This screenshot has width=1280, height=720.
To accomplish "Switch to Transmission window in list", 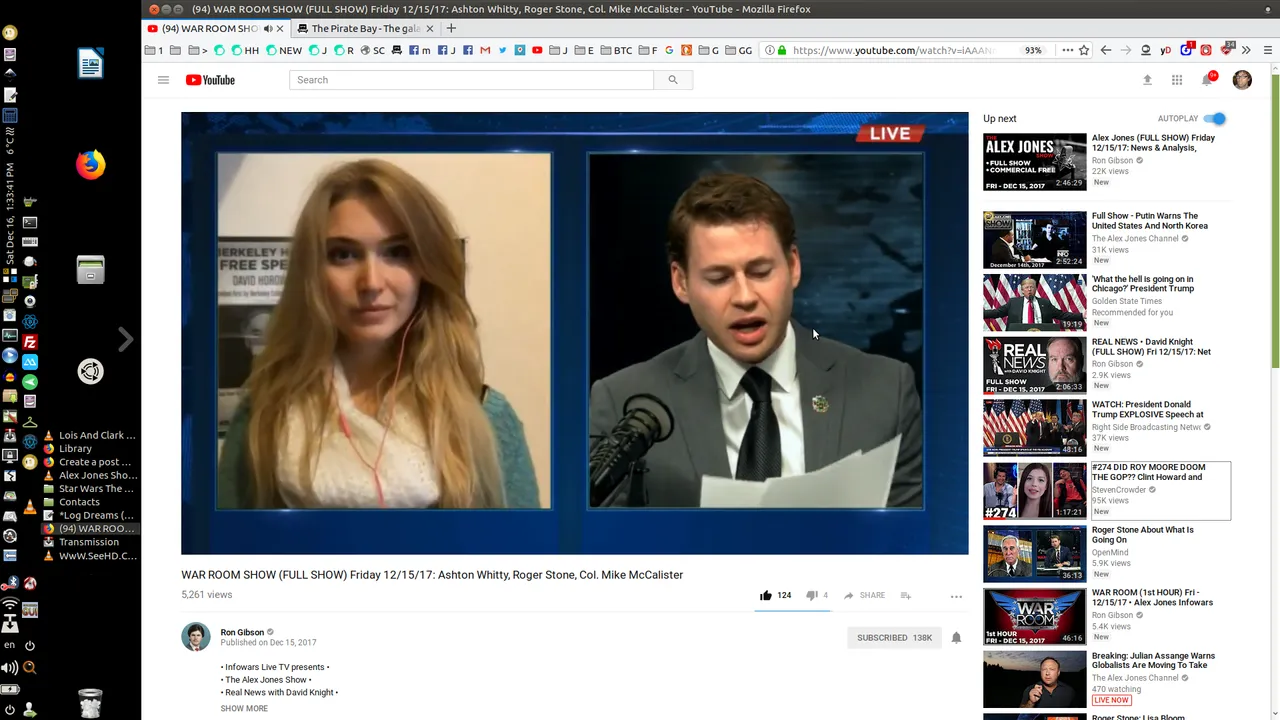I will click(89, 542).
